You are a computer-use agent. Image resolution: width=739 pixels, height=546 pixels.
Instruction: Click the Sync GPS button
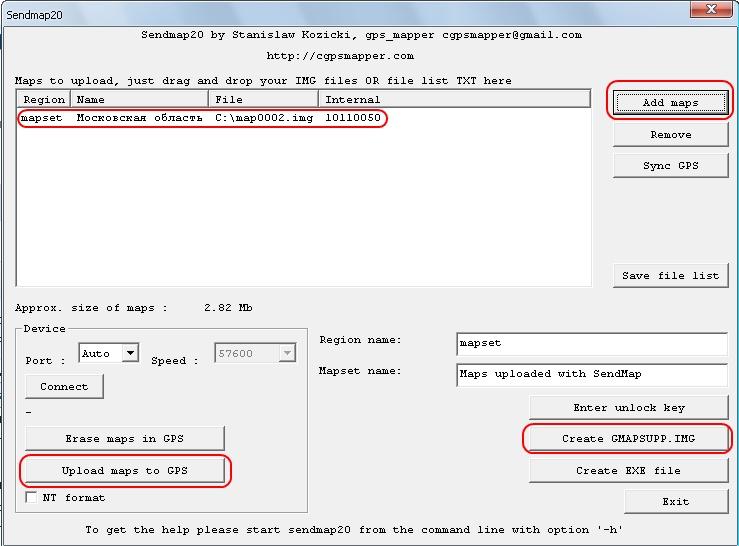(x=671, y=166)
